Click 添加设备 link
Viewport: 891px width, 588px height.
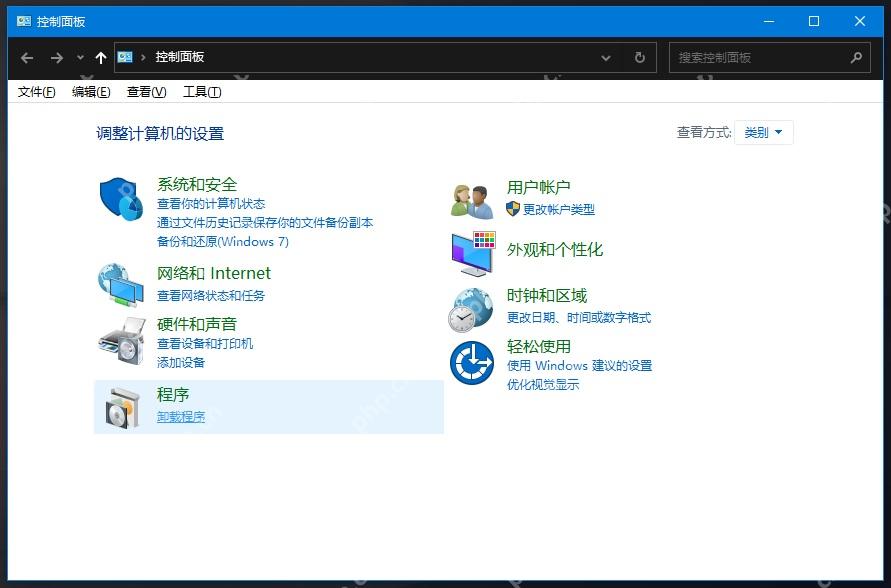(x=181, y=362)
